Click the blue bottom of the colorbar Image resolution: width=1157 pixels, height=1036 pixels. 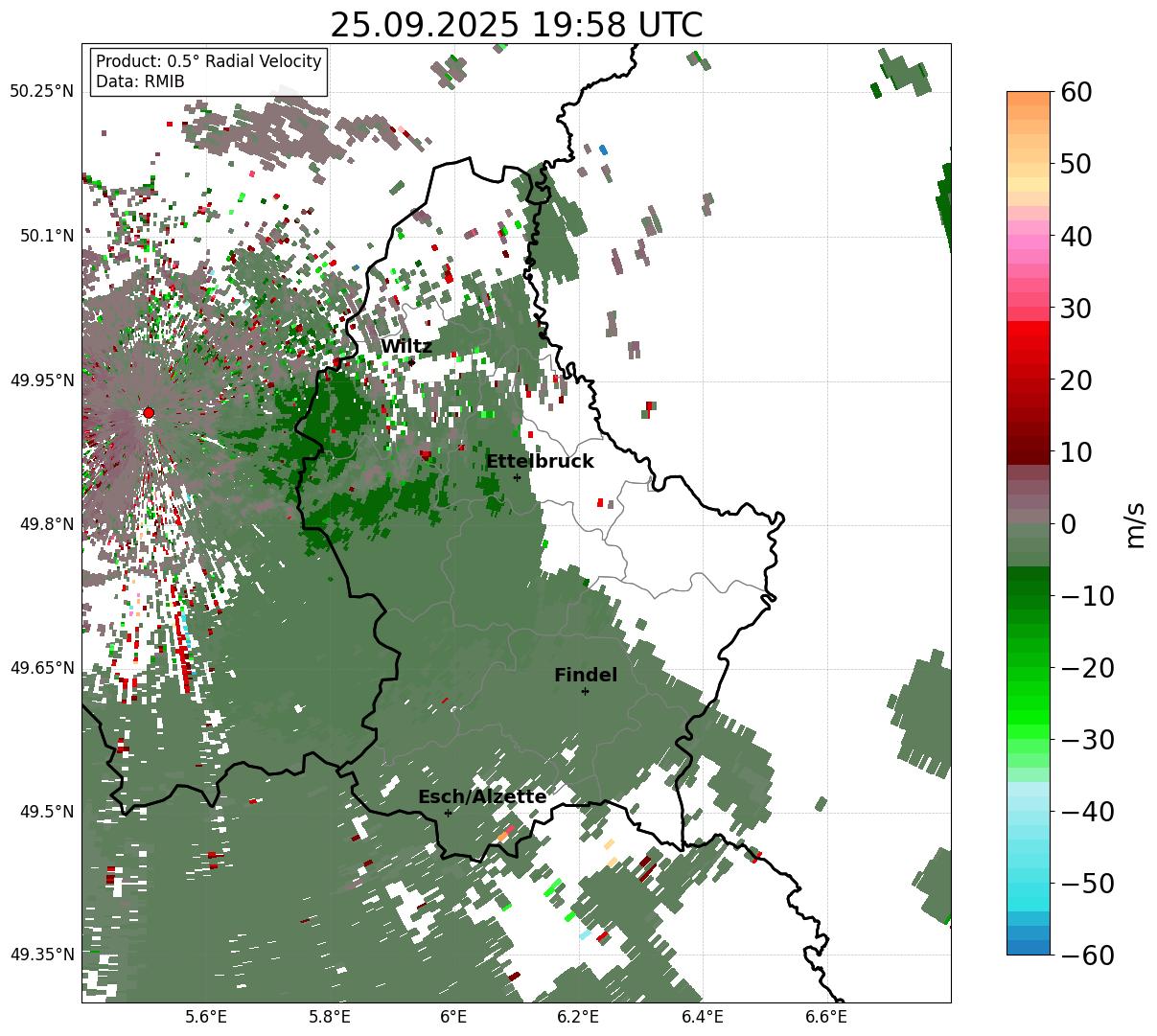[x=1029, y=947]
